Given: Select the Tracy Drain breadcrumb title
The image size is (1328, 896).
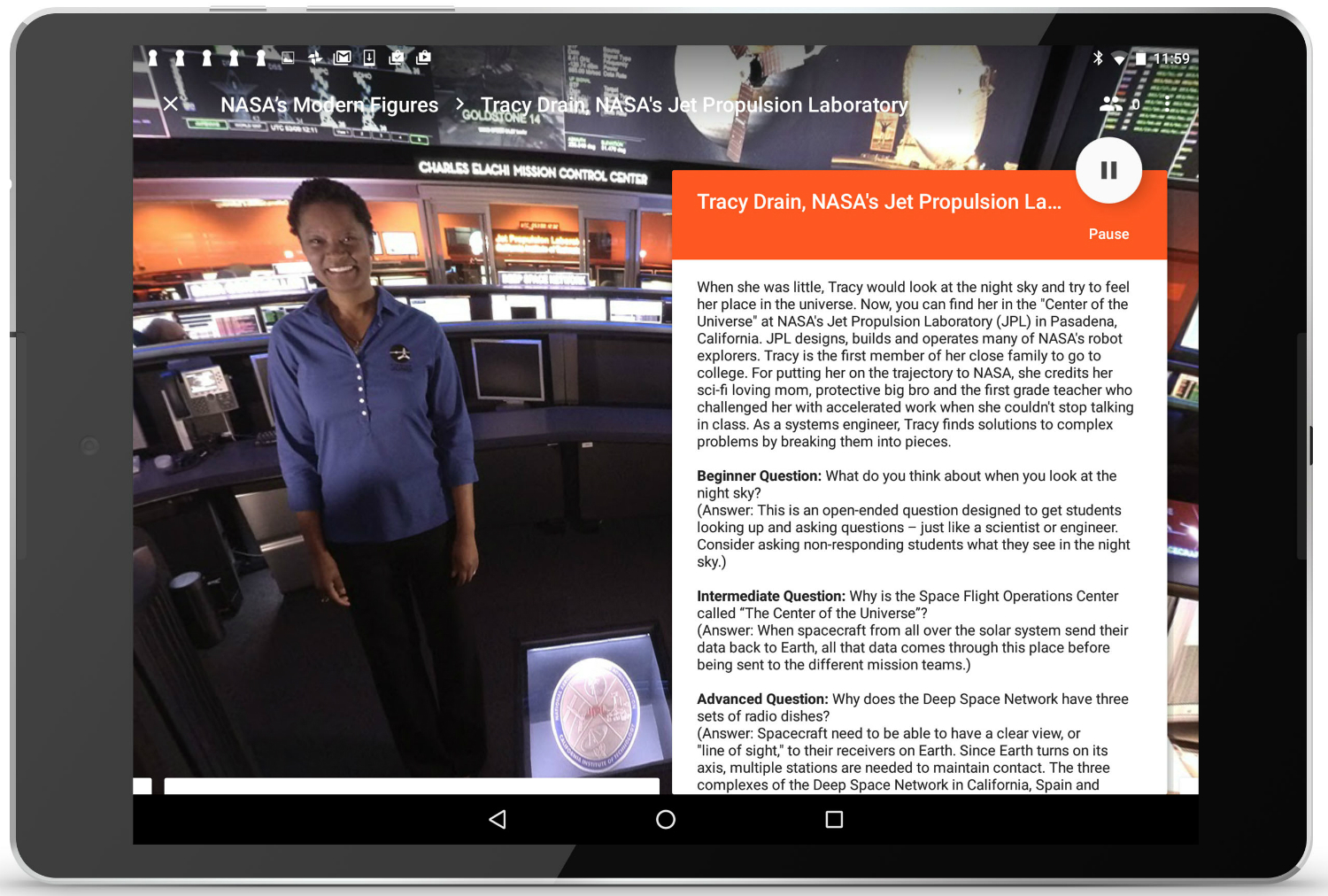Looking at the screenshot, I should pyautogui.click(x=694, y=104).
